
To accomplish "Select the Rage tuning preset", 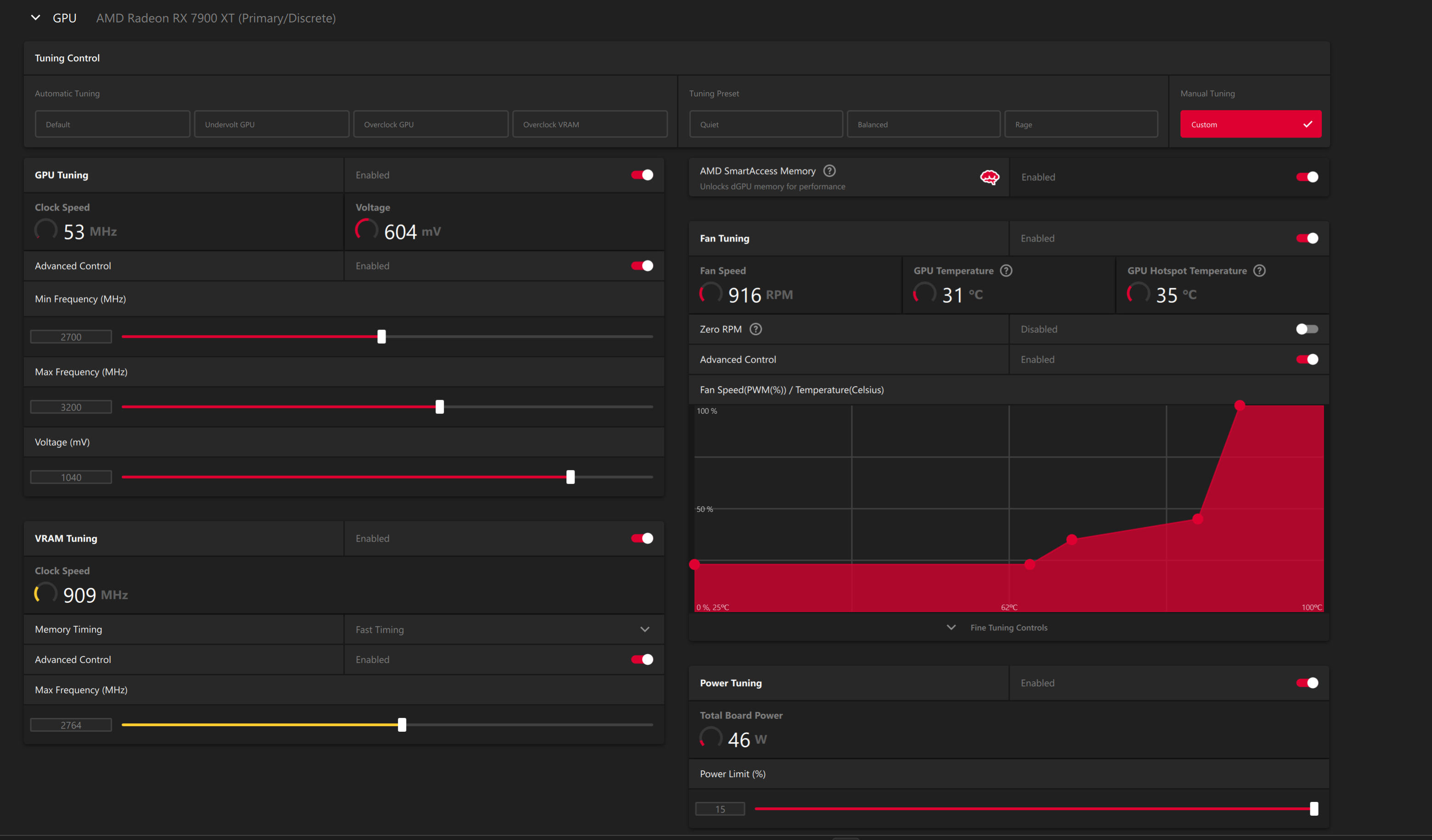I will 1080,124.
